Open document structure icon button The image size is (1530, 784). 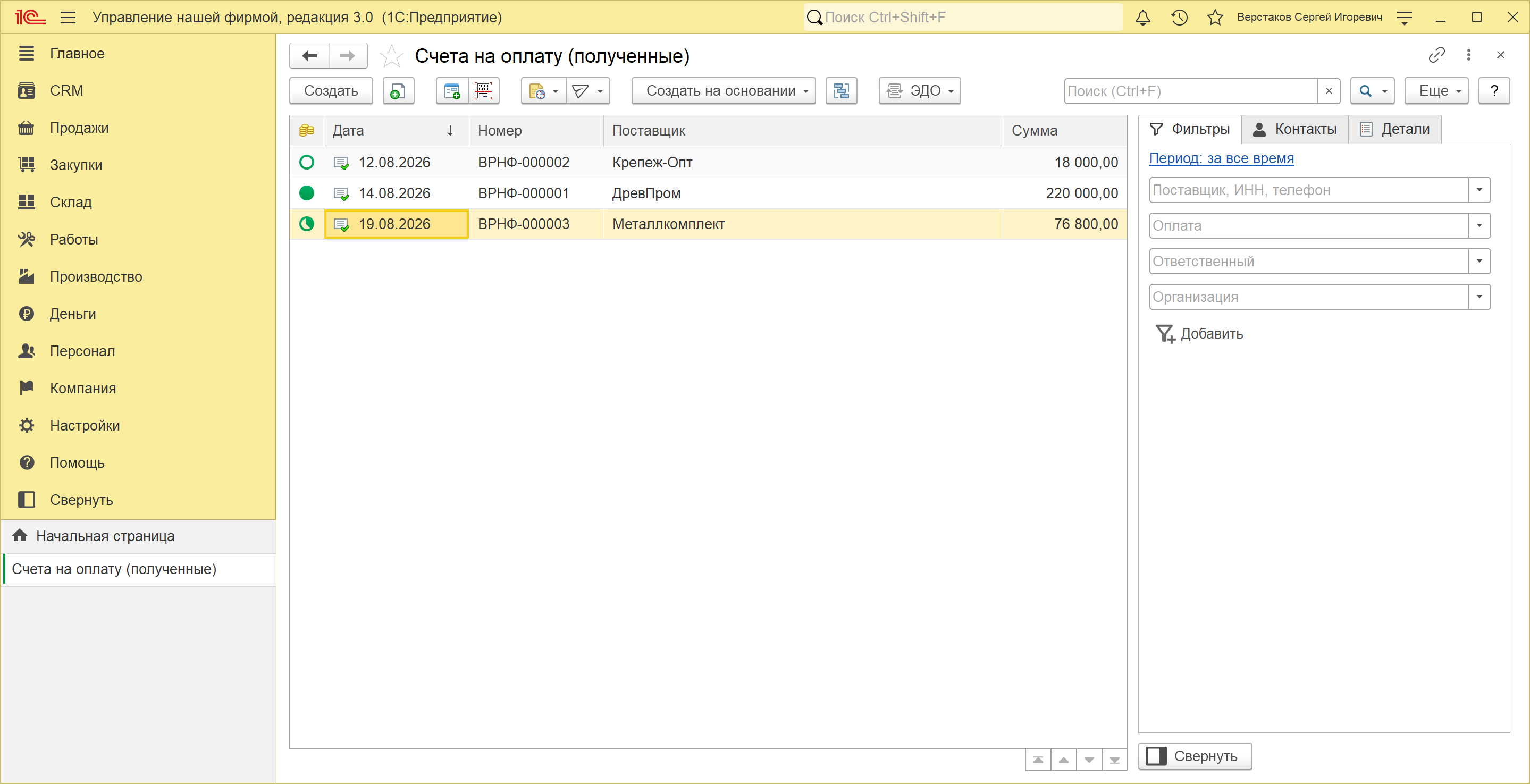pos(841,91)
